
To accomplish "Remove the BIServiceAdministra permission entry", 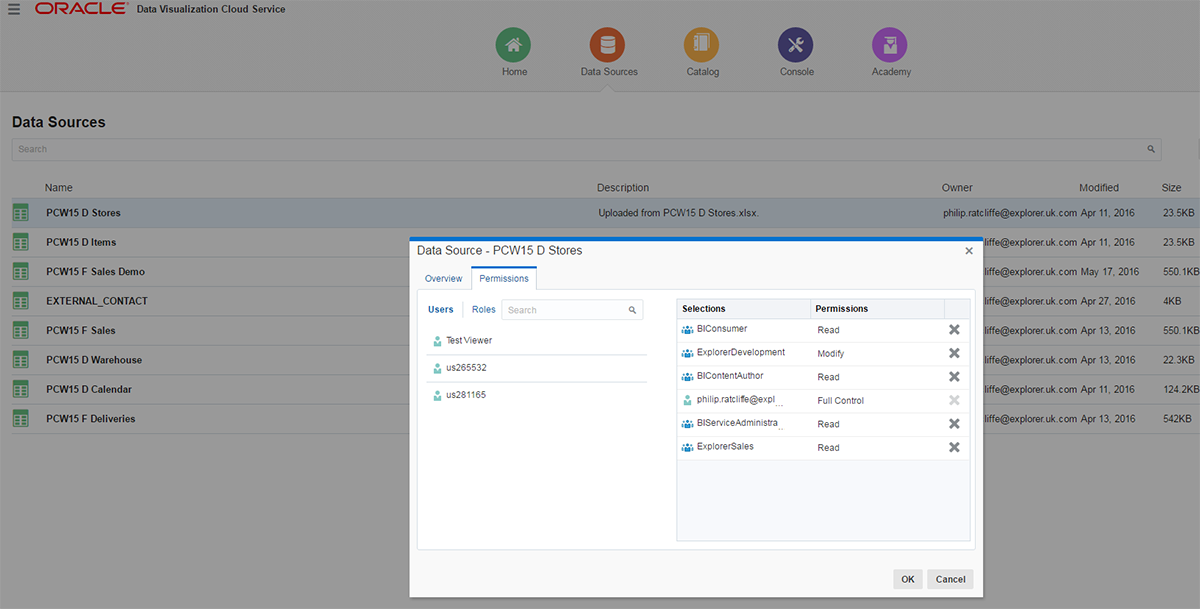I will click(x=954, y=424).
